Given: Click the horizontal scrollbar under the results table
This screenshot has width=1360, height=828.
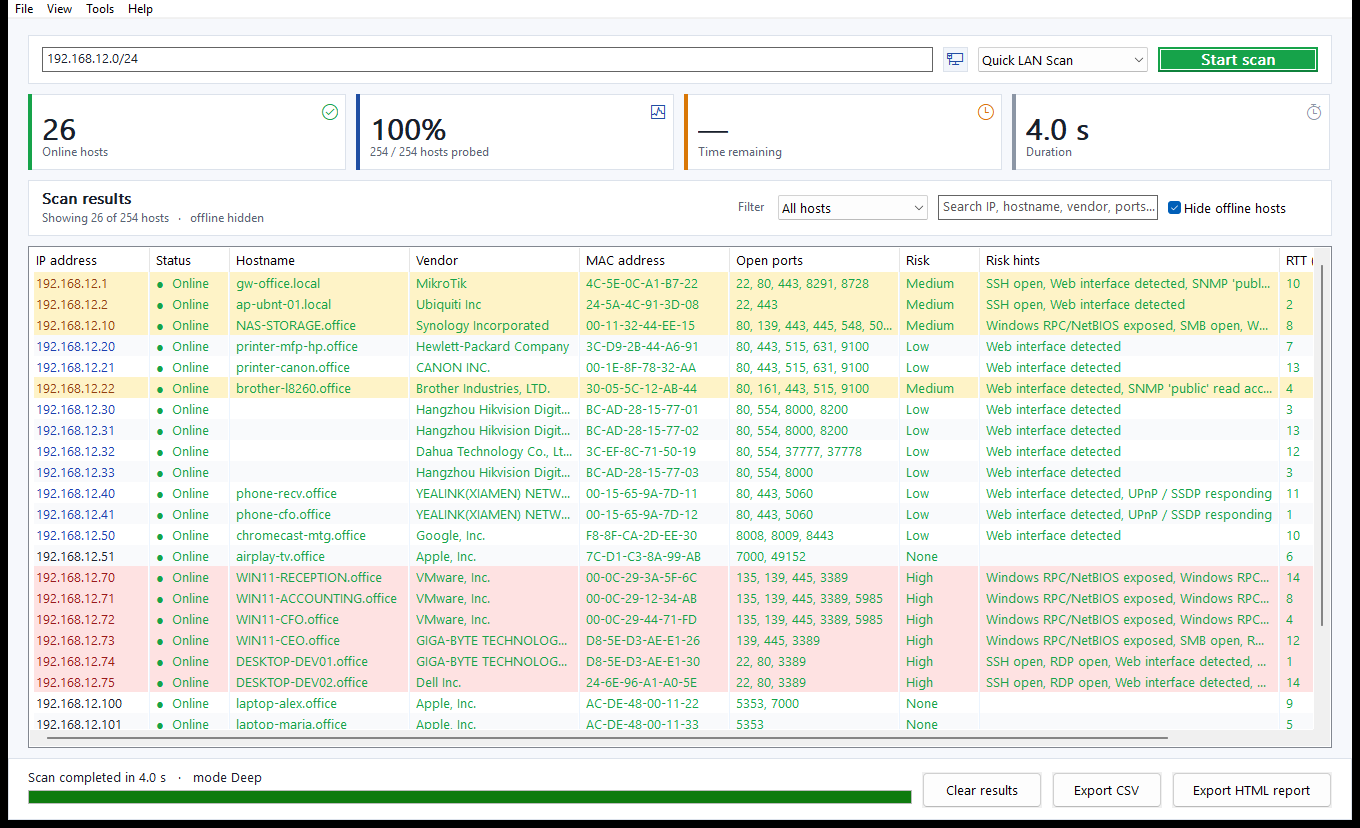Looking at the screenshot, I should click(x=607, y=738).
